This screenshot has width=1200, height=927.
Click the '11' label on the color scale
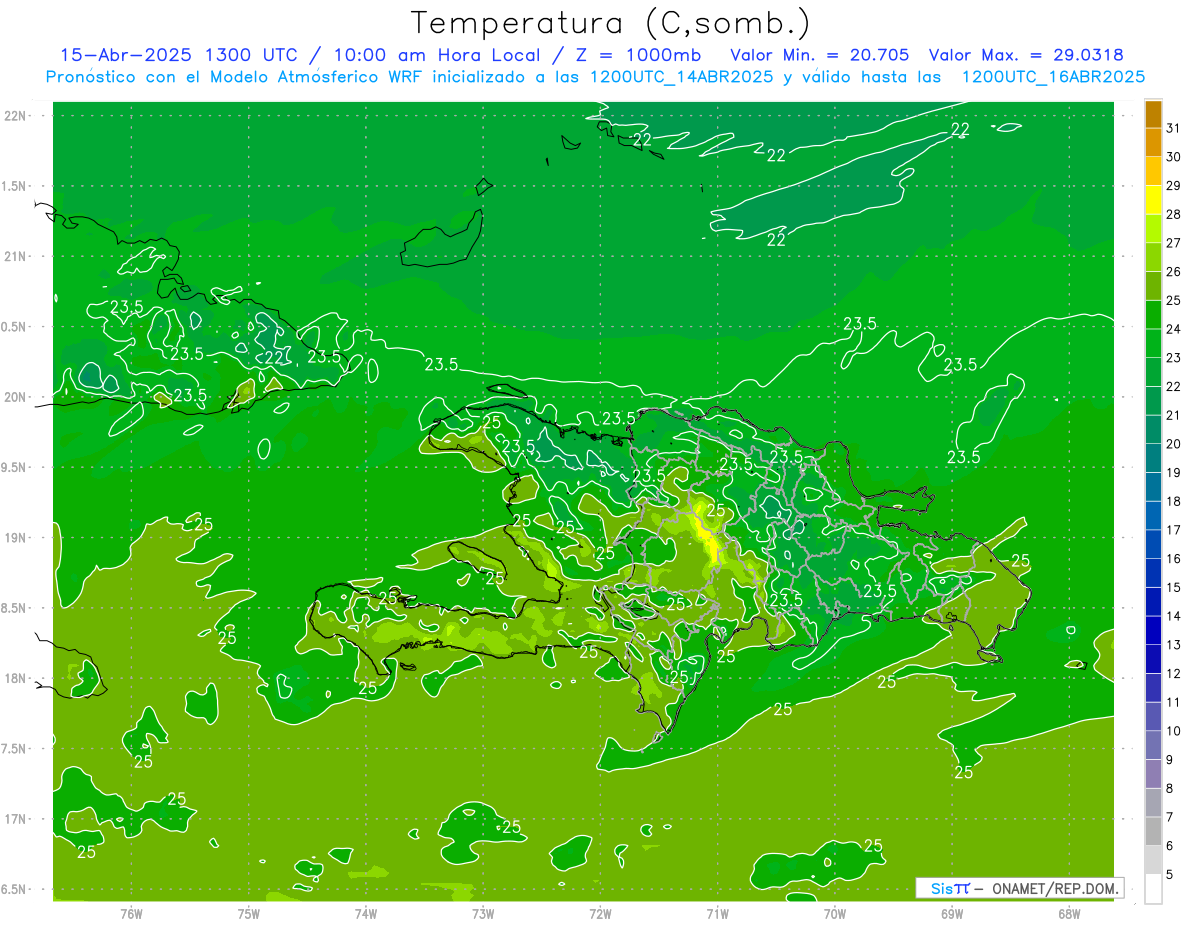click(1174, 702)
